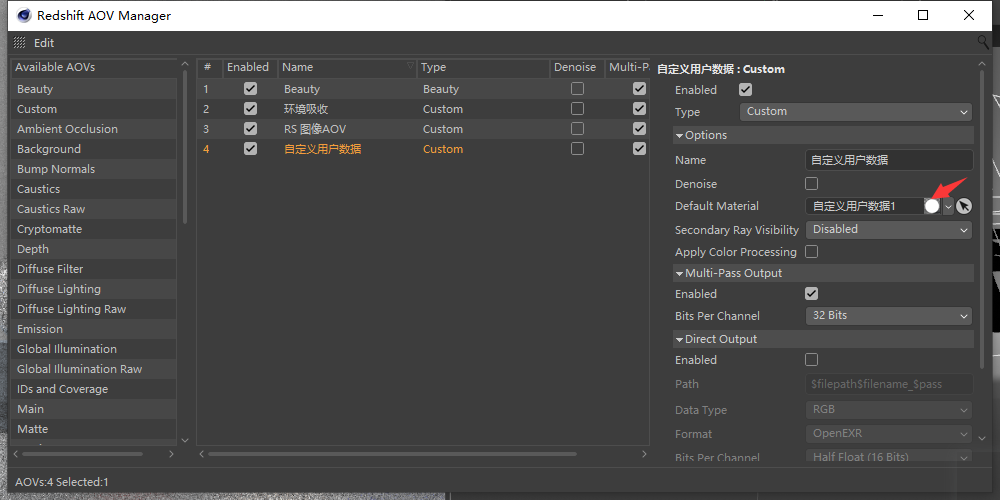Click the Enabled column header

point(250,67)
